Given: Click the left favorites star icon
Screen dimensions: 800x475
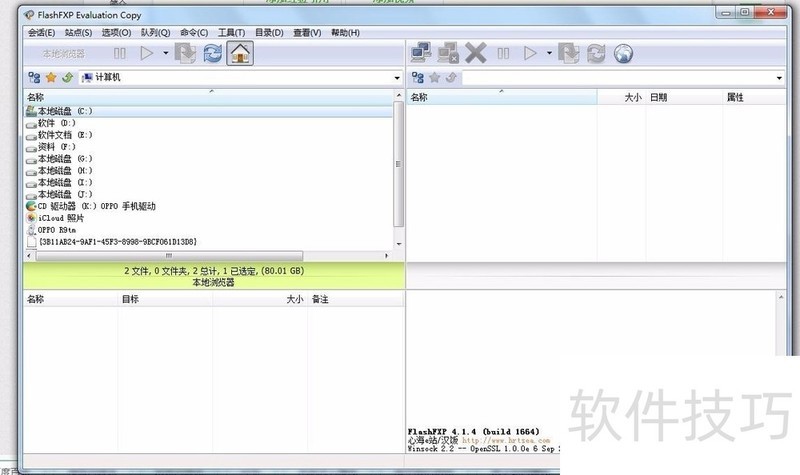Looking at the screenshot, I should [x=51, y=78].
